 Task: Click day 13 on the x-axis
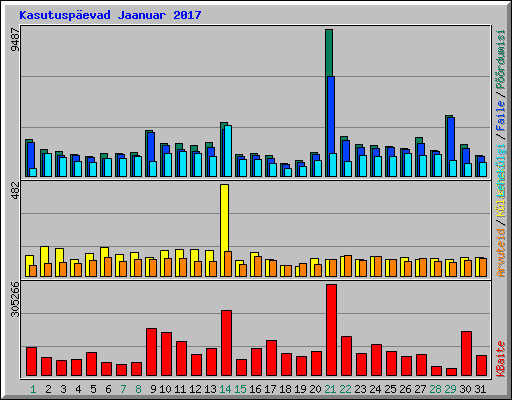pos(210,389)
